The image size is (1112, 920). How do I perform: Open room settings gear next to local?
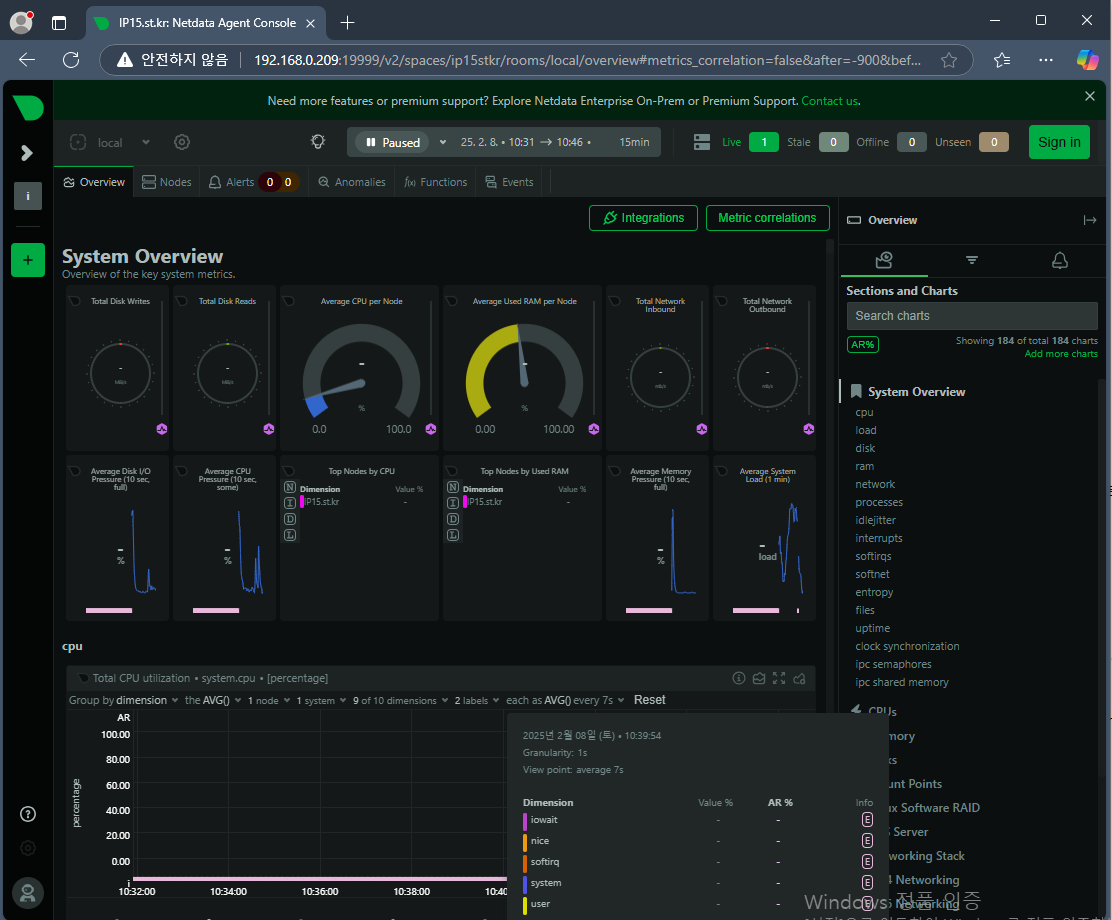[182, 142]
